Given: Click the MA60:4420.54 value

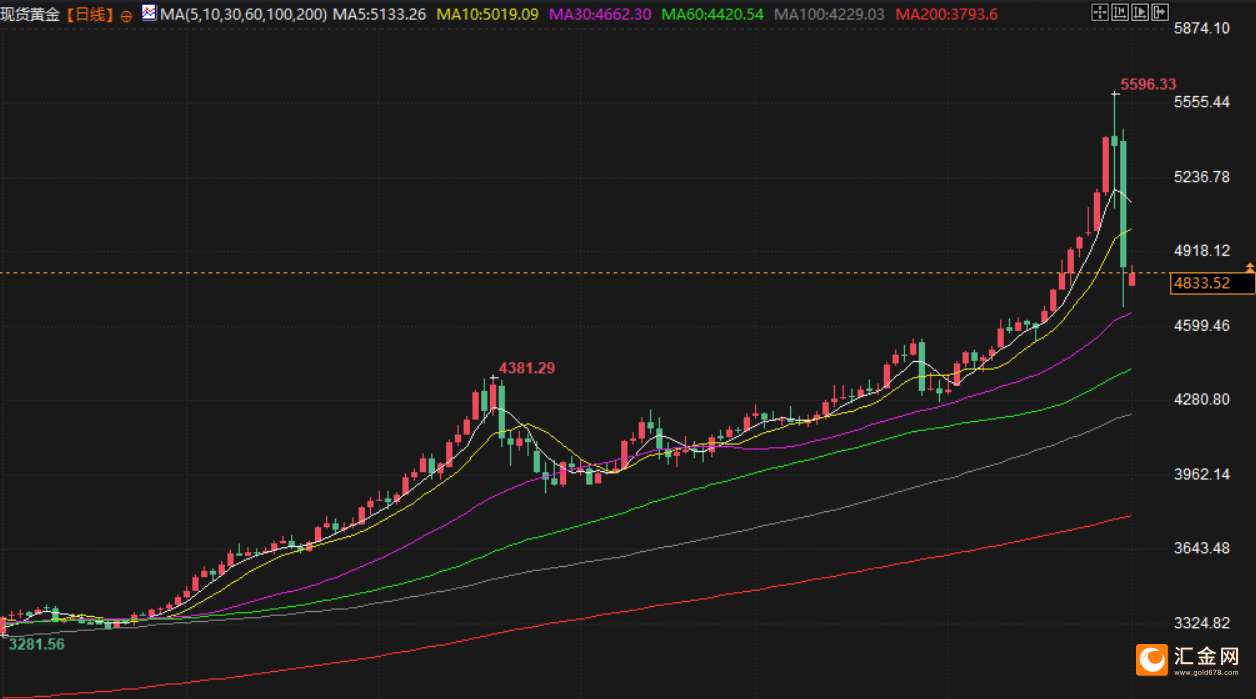Looking at the screenshot, I should click(713, 15).
